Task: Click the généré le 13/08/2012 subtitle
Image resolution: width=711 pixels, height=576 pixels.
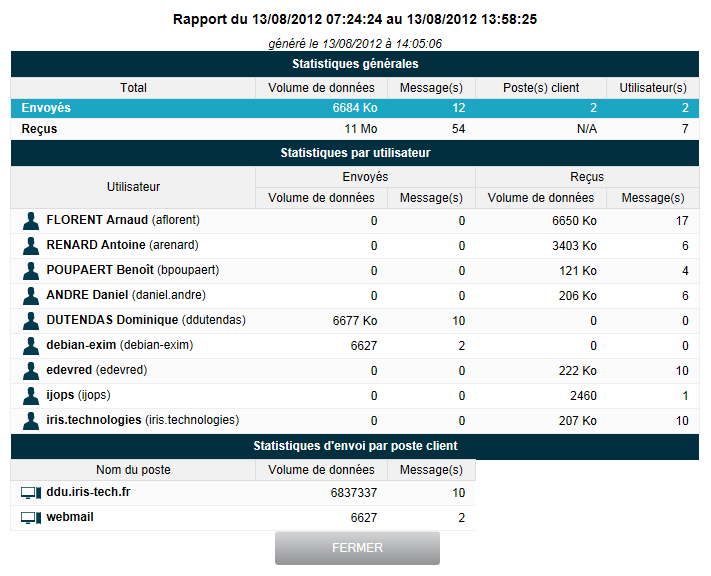Action: click(355, 44)
